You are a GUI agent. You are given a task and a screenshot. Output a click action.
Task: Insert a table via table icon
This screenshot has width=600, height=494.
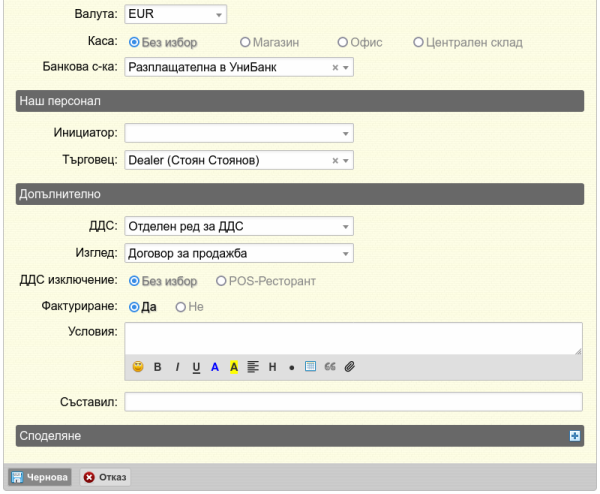click(310, 366)
